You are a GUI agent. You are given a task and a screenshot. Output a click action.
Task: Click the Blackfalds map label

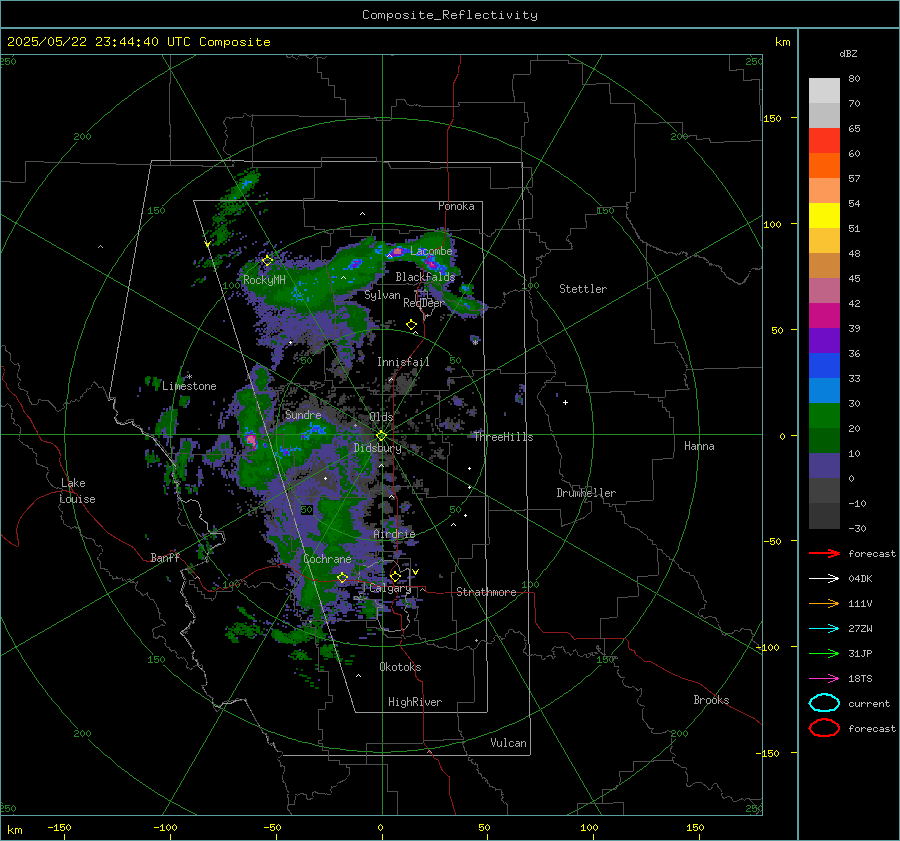pos(425,277)
